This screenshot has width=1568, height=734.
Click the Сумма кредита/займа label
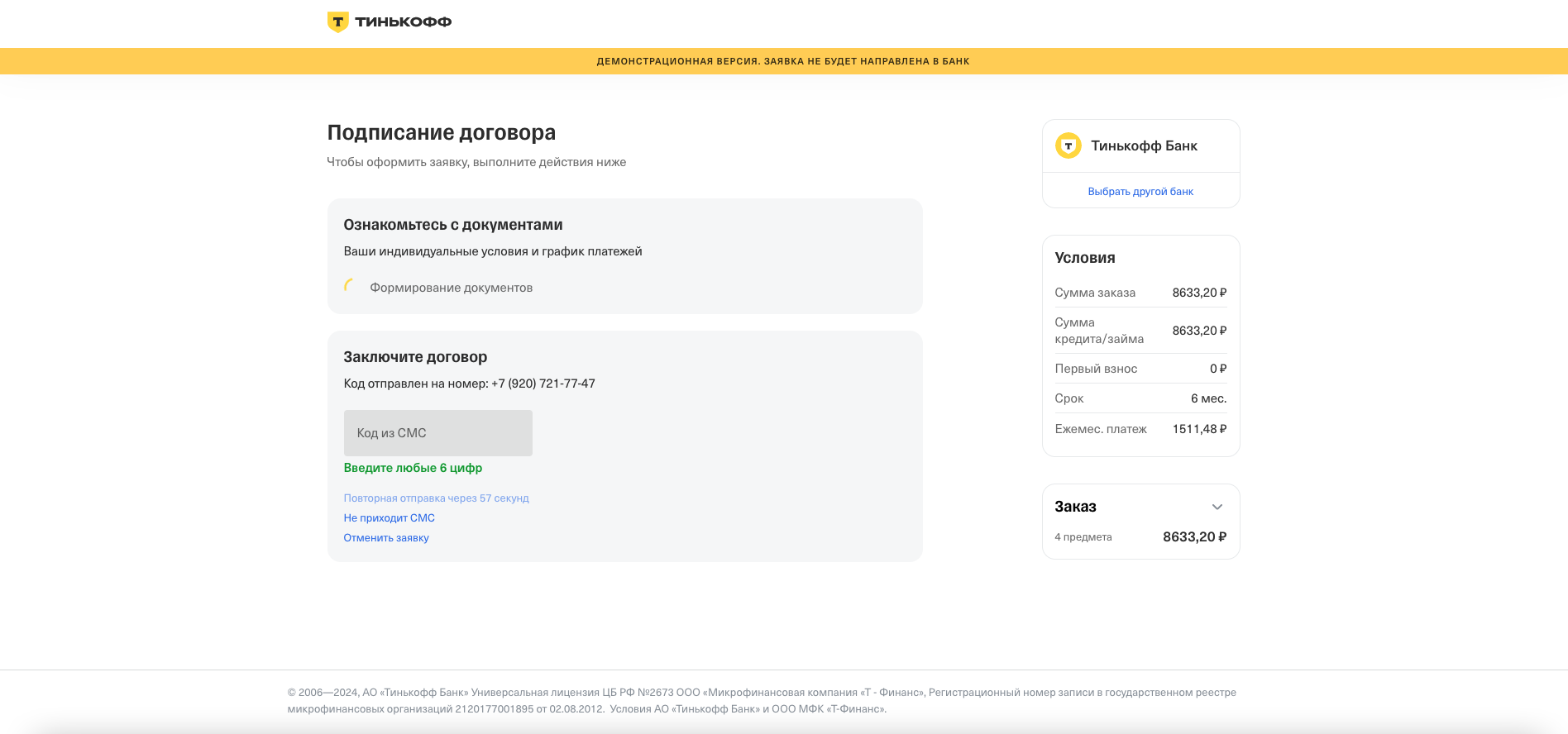point(1099,331)
